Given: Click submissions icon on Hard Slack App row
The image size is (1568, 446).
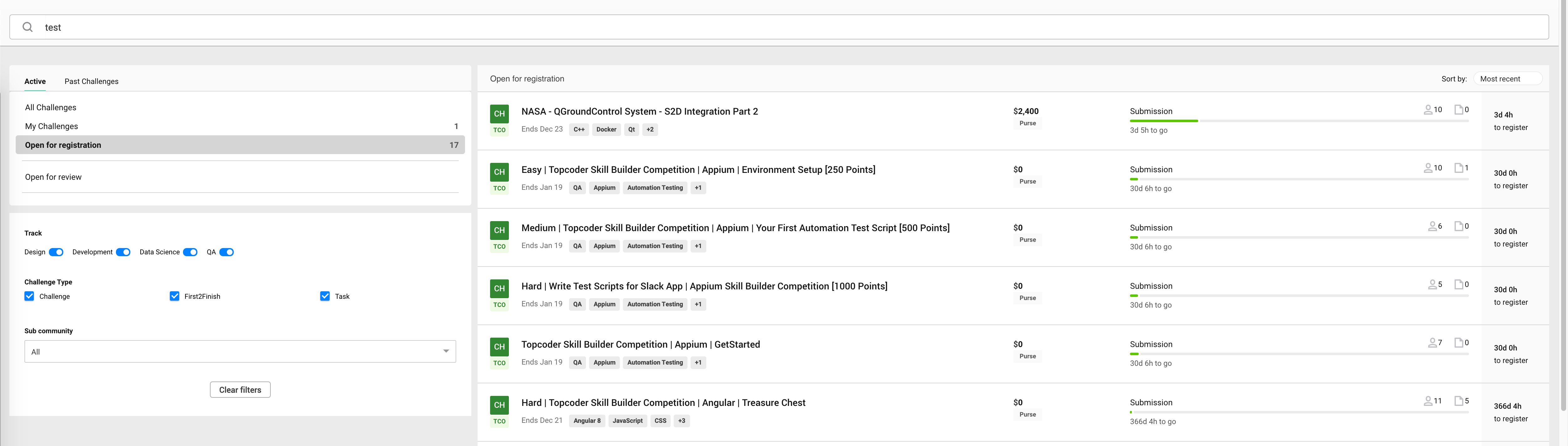Looking at the screenshot, I should tap(1458, 284).
